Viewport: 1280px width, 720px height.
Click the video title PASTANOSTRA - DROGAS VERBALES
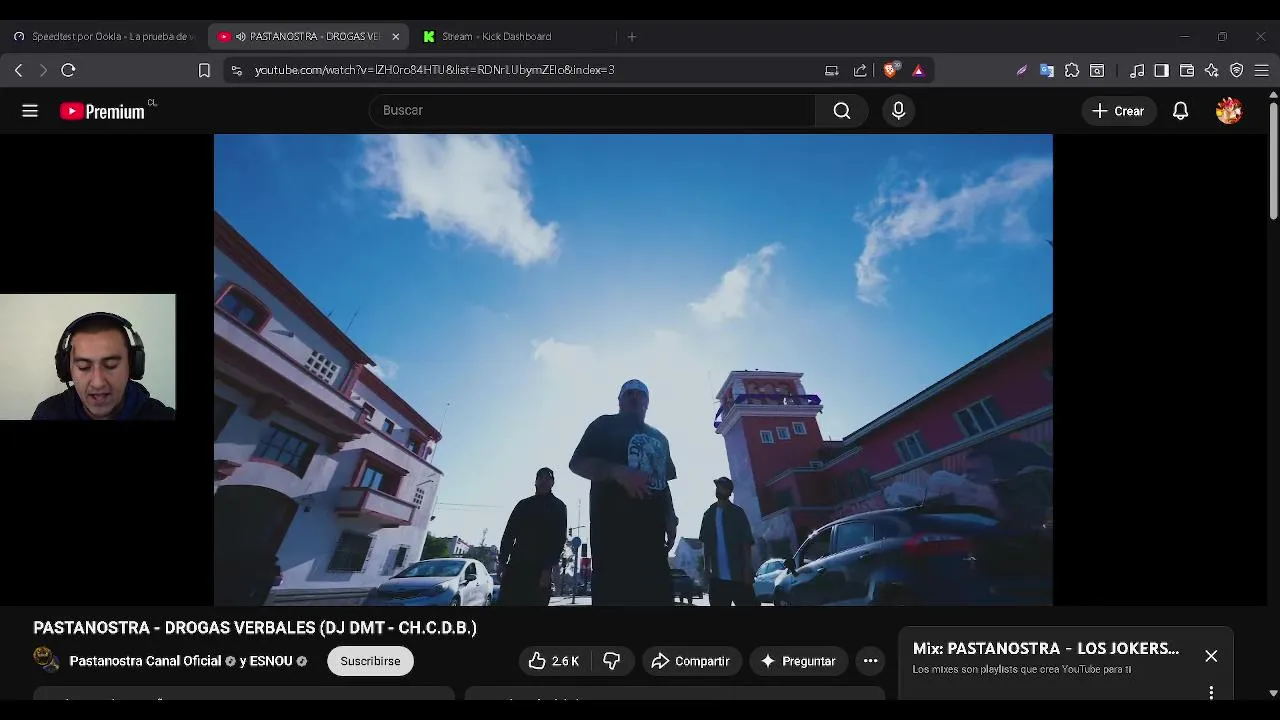point(255,628)
